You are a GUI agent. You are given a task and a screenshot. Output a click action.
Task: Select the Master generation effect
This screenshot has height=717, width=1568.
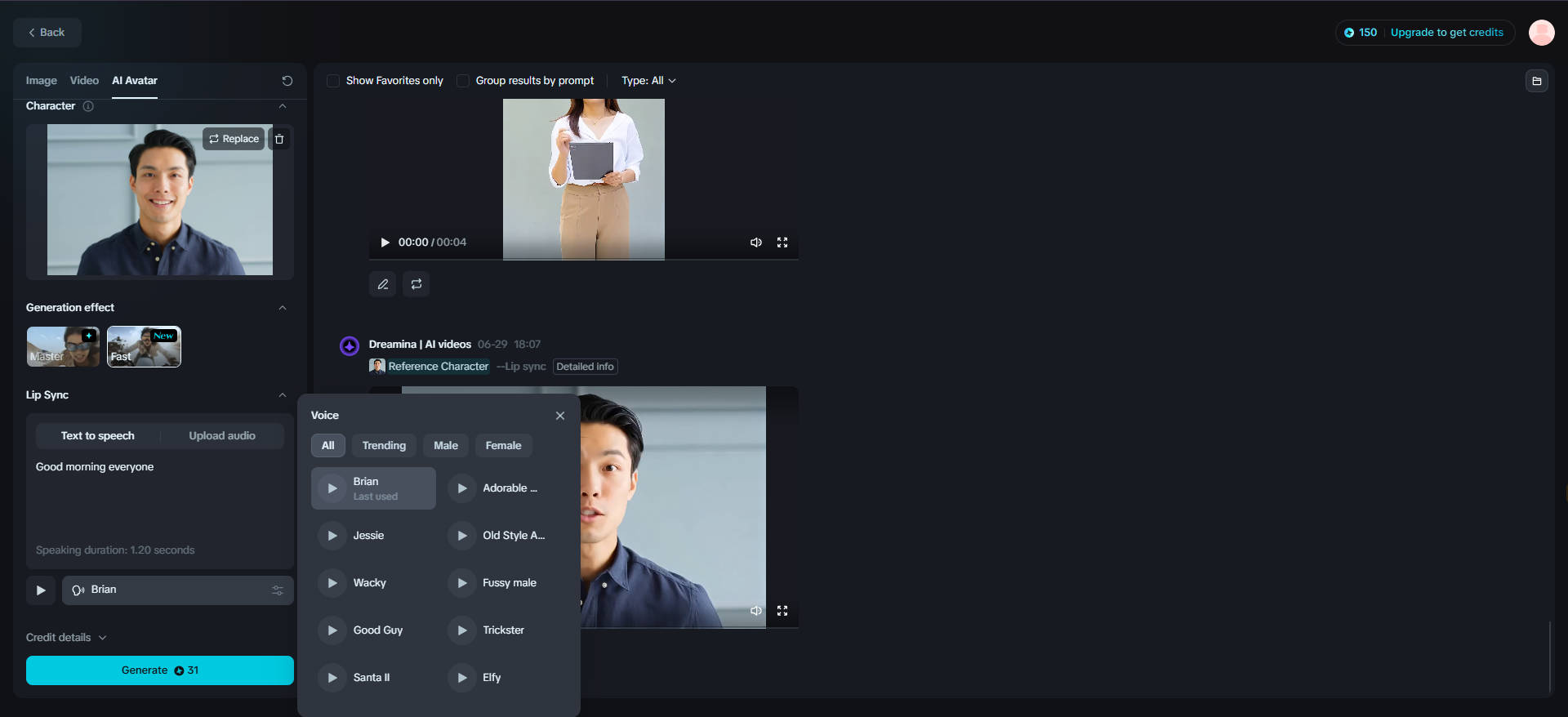[63, 347]
